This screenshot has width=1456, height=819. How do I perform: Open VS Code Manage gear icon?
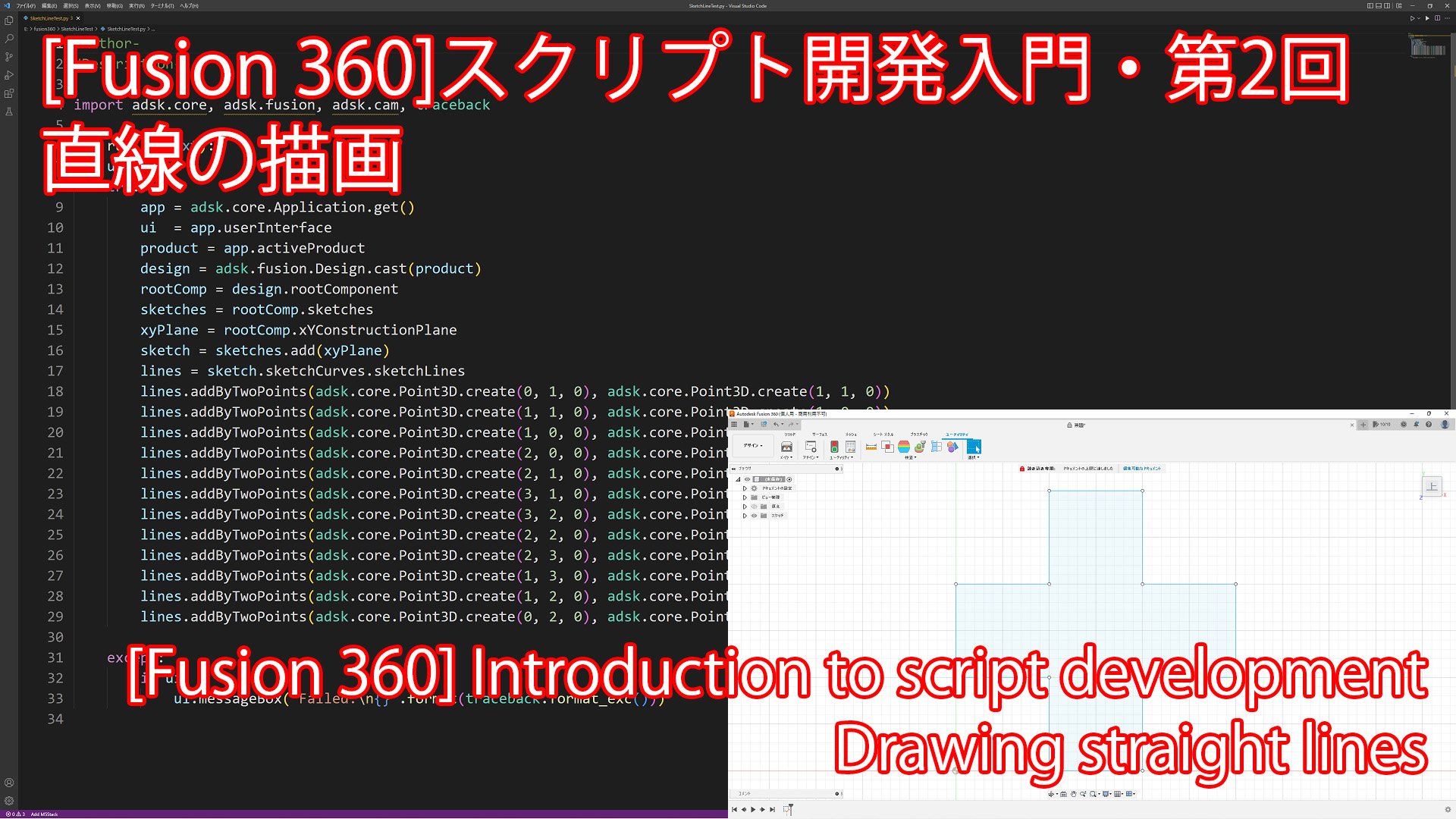point(9,801)
